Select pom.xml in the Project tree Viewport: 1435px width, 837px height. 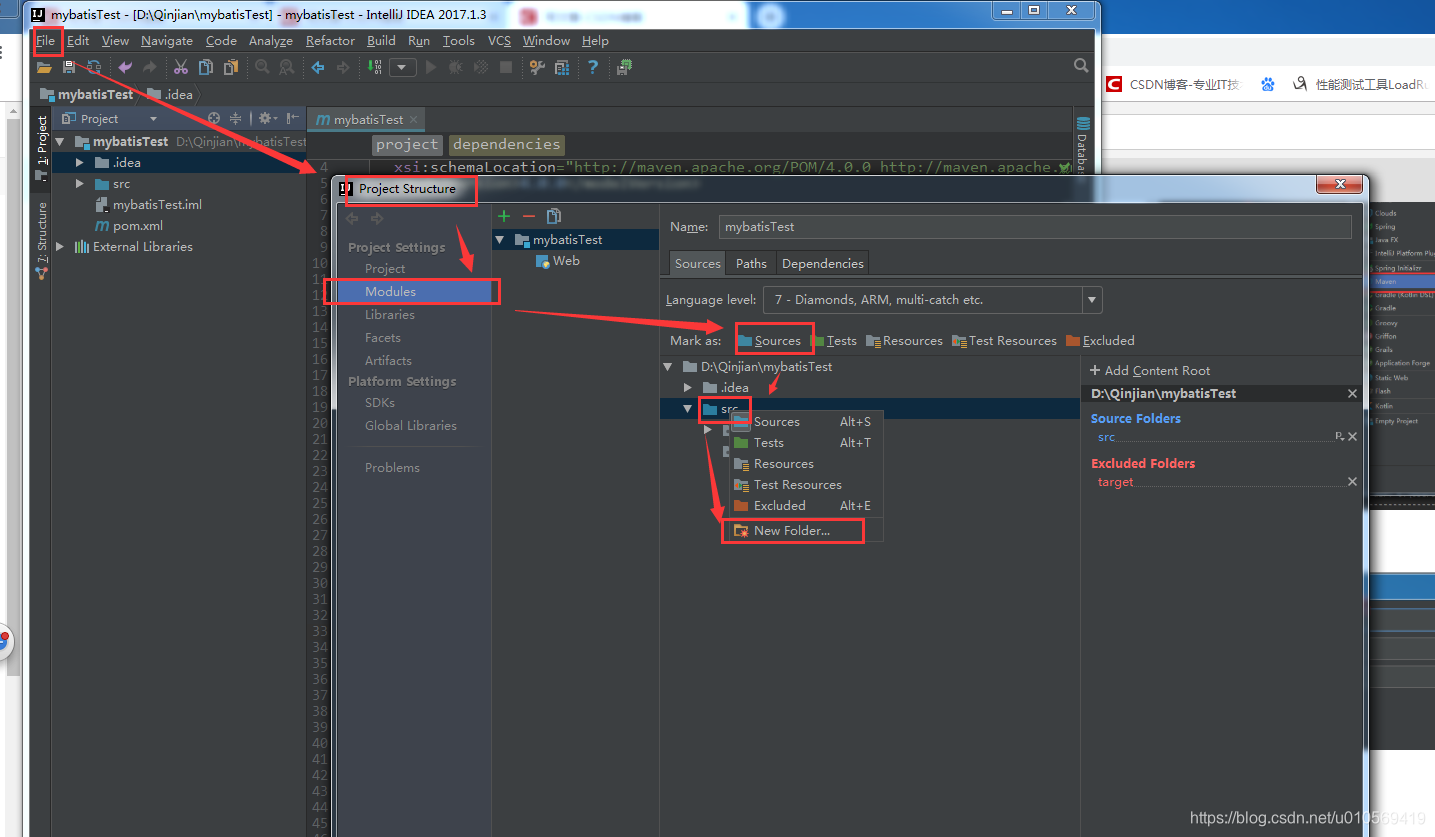click(x=129, y=226)
